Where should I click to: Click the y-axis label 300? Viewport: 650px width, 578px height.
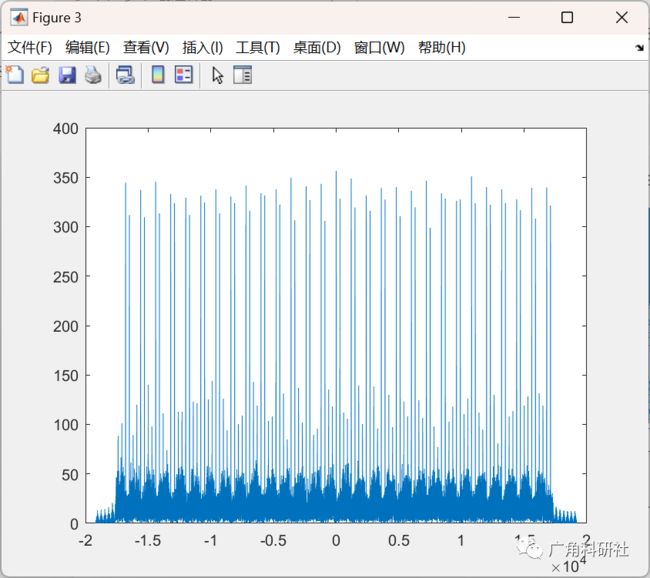click(66, 227)
